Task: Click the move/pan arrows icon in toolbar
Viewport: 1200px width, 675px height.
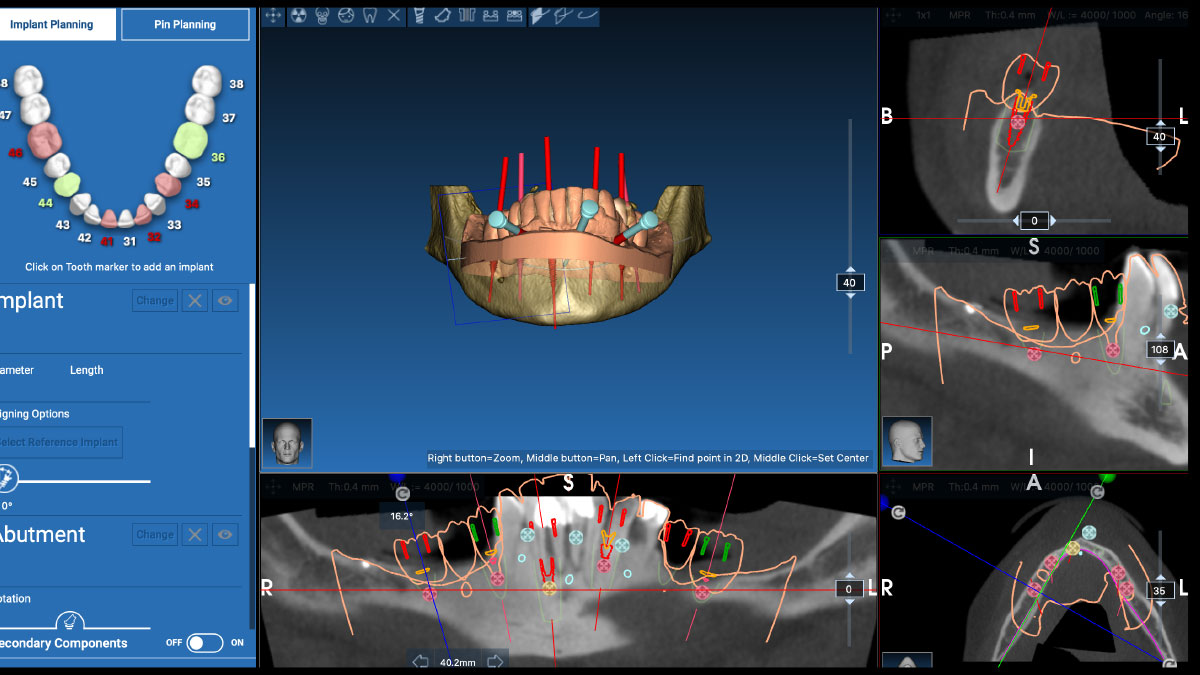Action: pyautogui.click(x=273, y=16)
